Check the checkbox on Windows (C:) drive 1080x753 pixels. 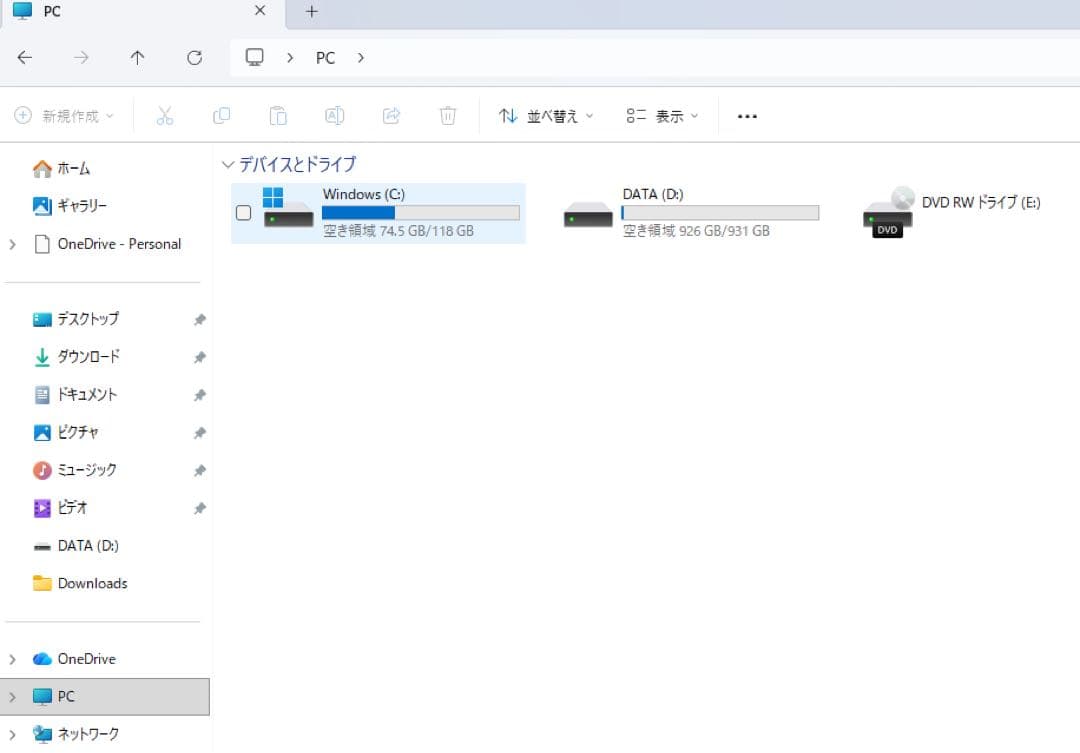pyautogui.click(x=243, y=212)
